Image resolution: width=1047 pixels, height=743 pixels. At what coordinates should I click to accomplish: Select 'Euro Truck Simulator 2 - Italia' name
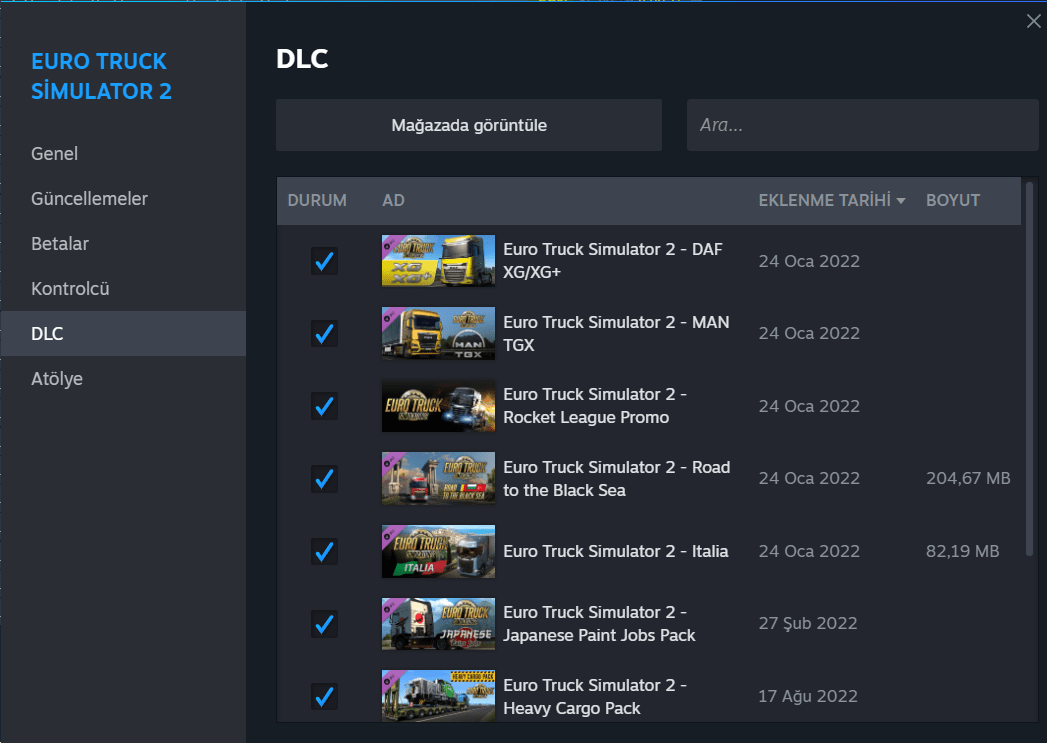point(615,551)
